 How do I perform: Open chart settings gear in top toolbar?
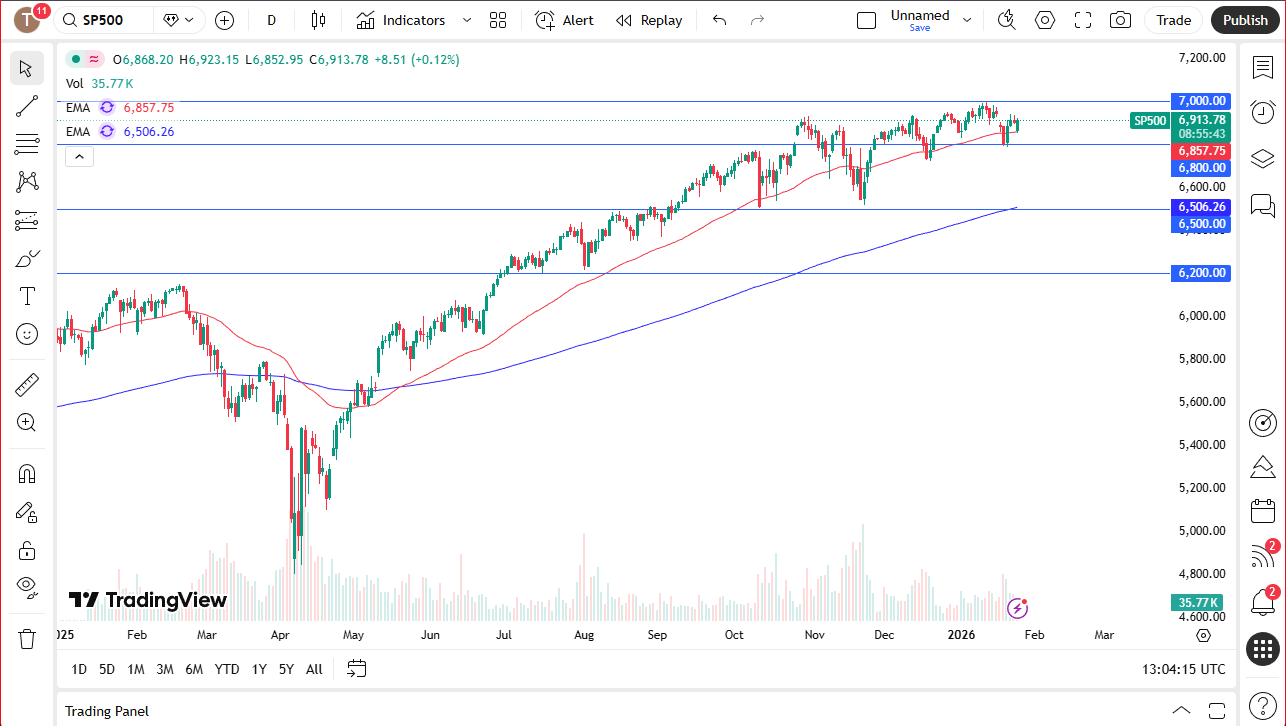(x=1045, y=20)
